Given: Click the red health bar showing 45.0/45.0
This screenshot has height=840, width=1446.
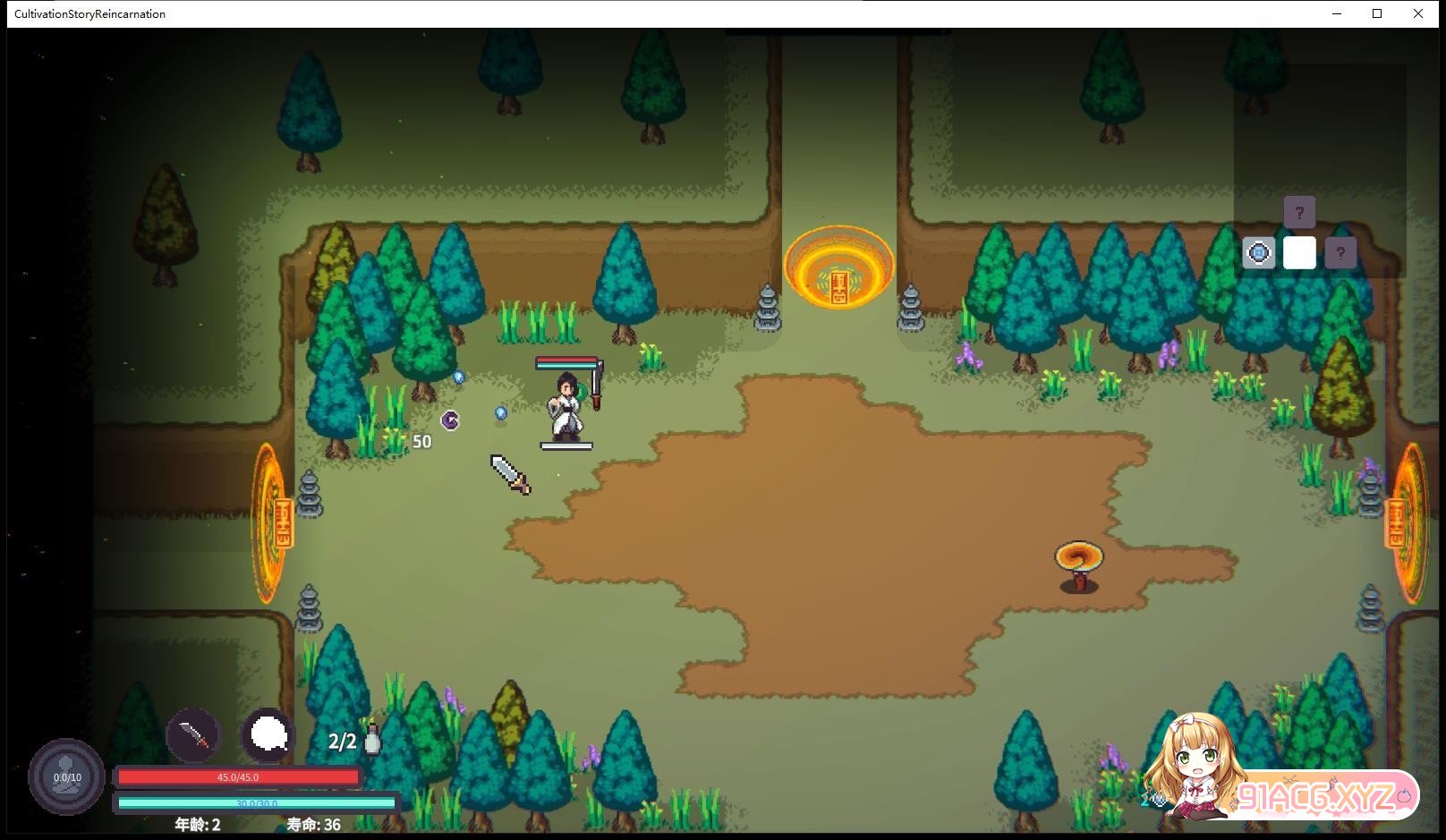Looking at the screenshot, I should (x=238, y=777).
